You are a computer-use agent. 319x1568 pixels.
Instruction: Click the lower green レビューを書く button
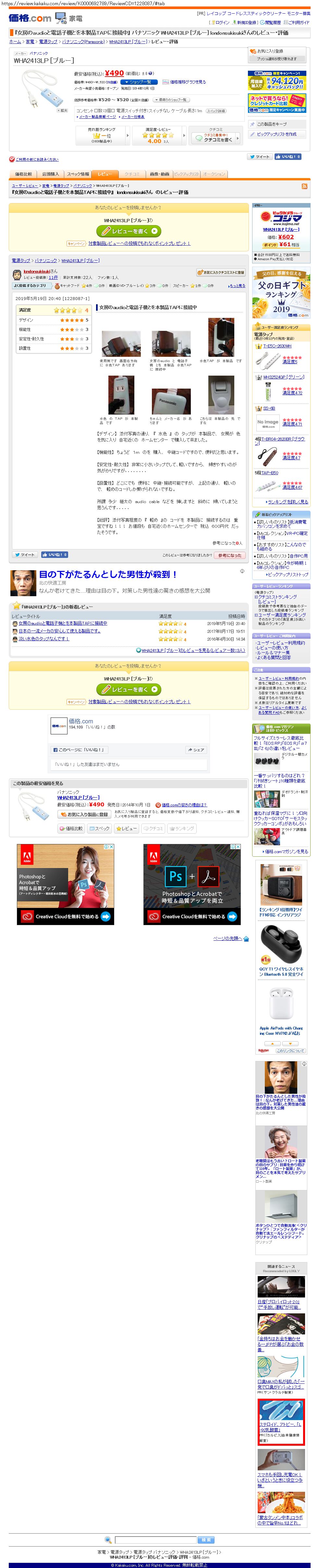(x=129, y=689)
